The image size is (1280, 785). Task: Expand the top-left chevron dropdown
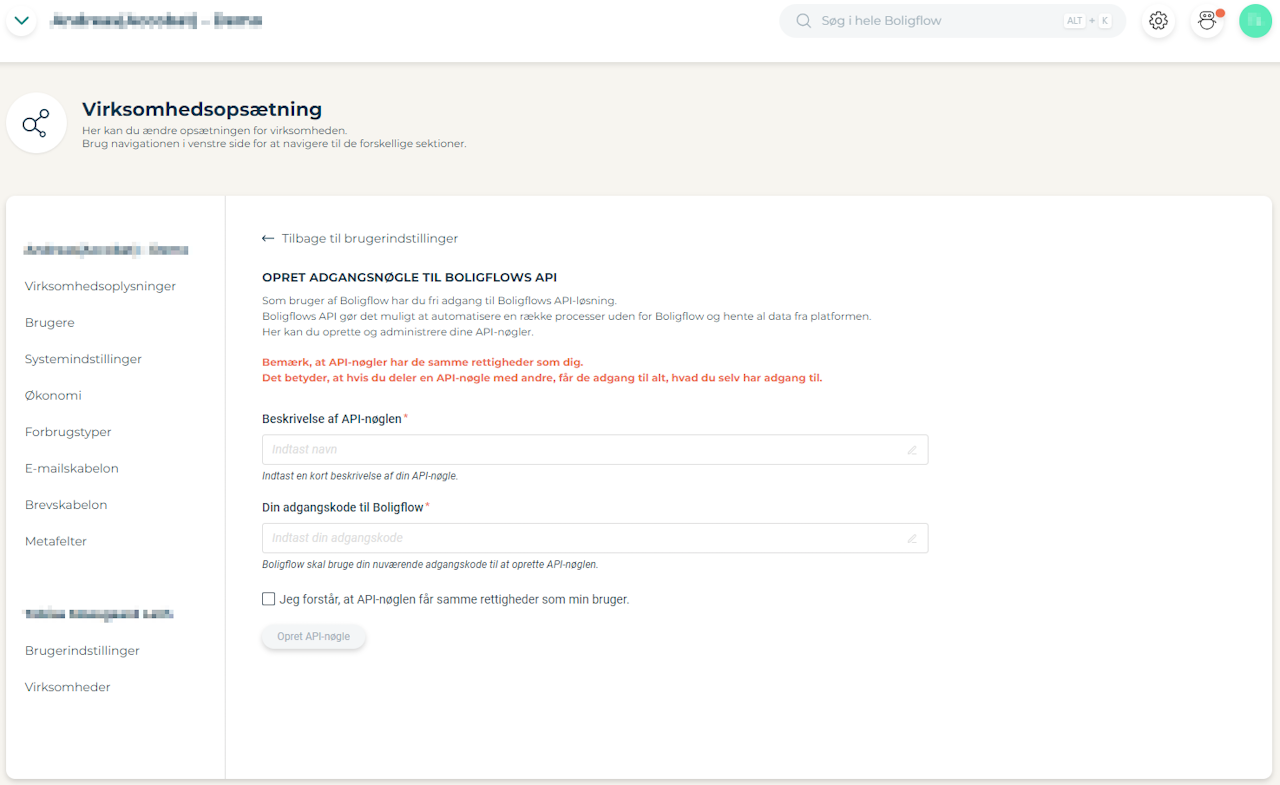click(21, 21)
